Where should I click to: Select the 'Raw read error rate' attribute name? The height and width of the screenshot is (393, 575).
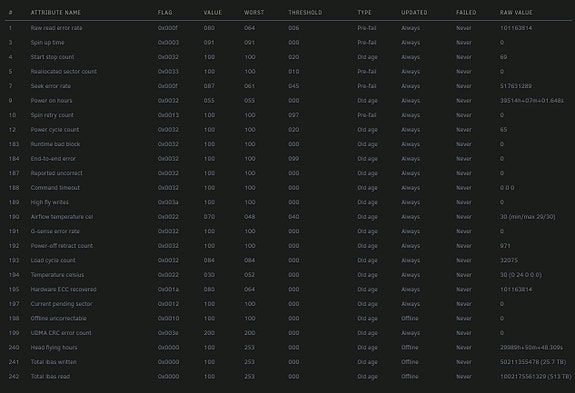click(x=56, y=28)
